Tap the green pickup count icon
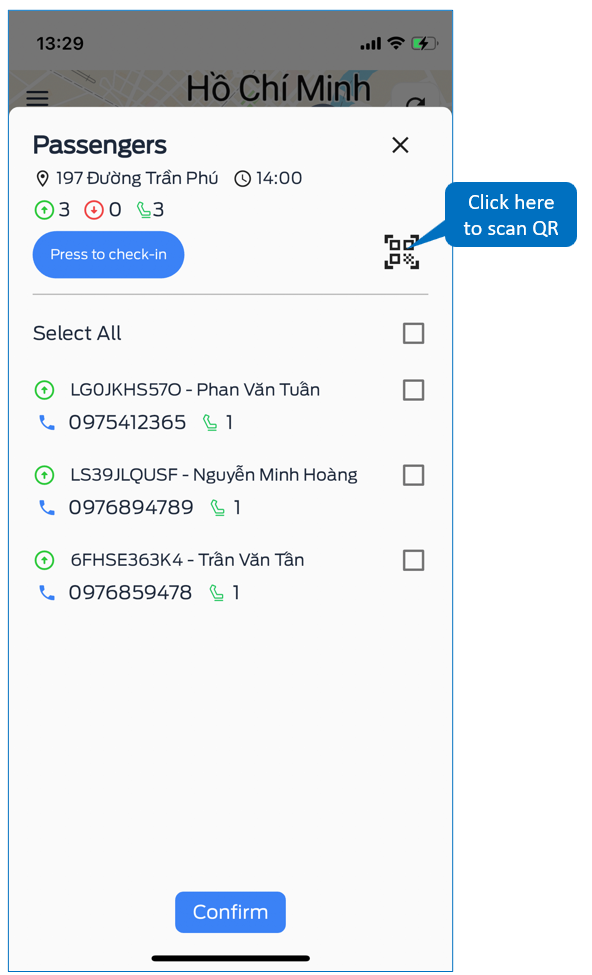592x975 pixels. [44, 210]
